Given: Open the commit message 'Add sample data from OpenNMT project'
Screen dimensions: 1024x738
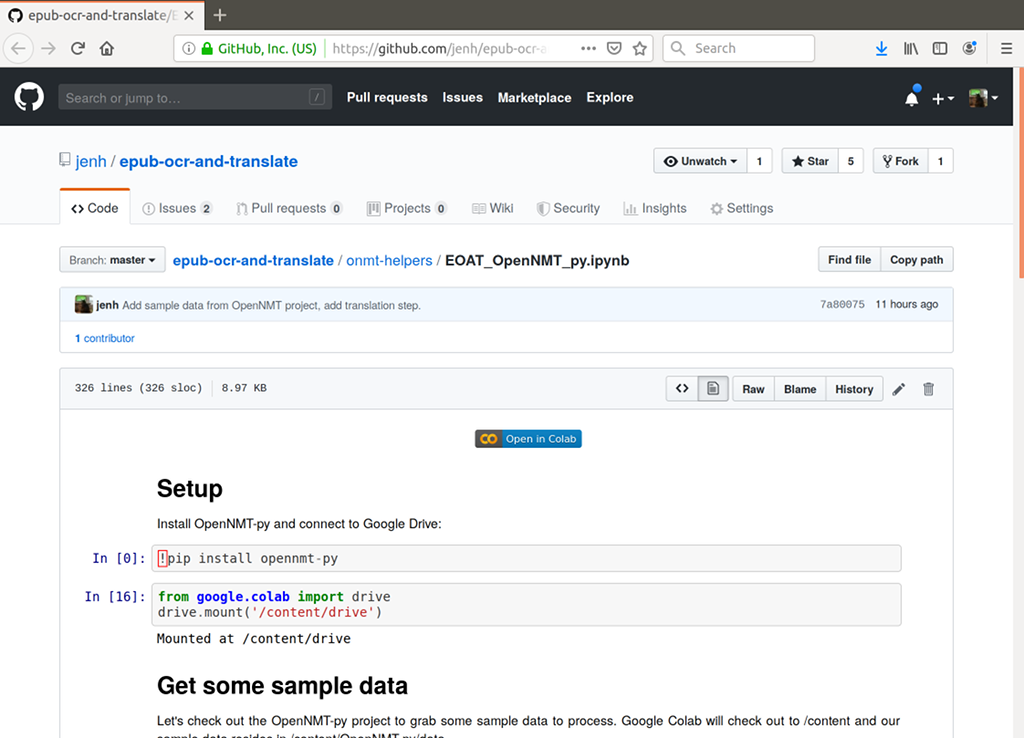Looking at the screenshot, I should [271, 305].
